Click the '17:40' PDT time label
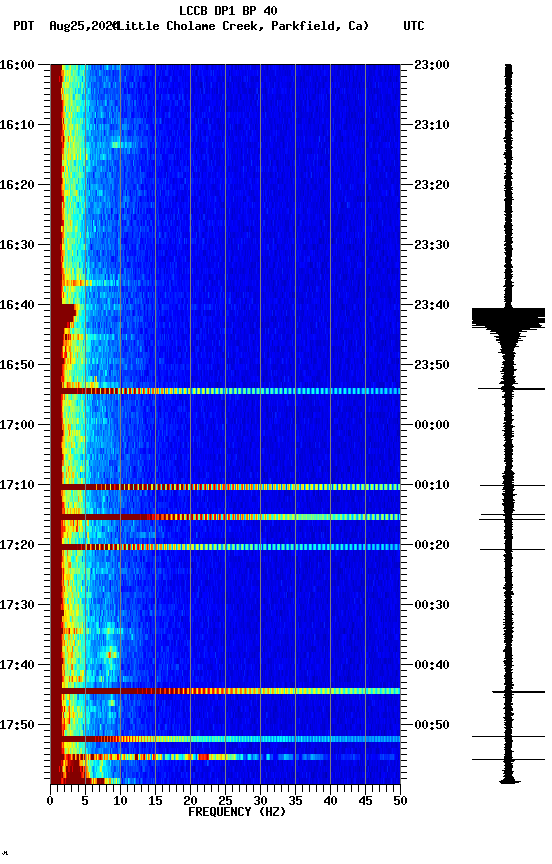The width and height of the screenshot is (552, 864). coord(17,666)
